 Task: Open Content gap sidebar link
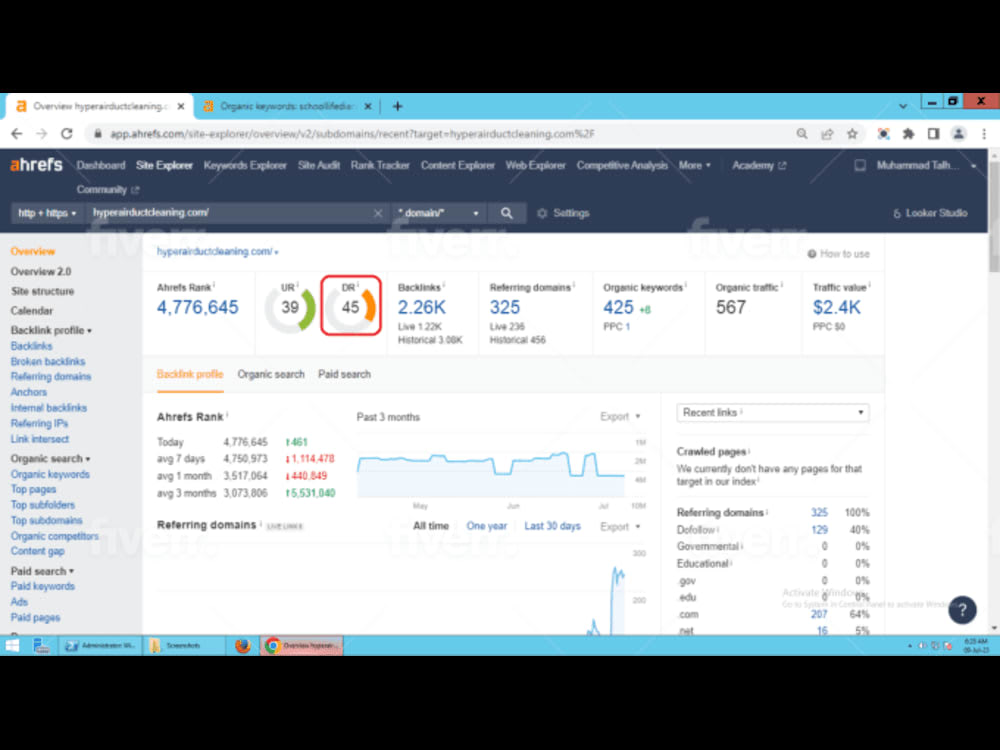[38, 551]
